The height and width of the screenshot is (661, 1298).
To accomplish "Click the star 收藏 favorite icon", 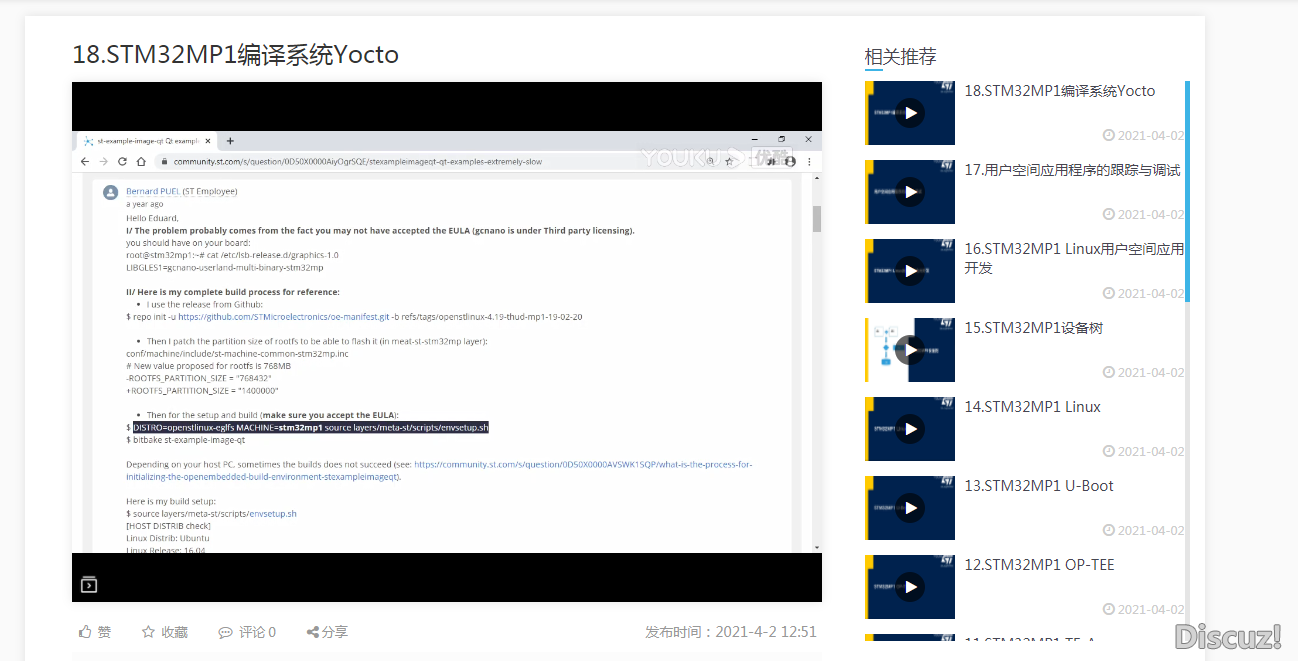I will (148, 632).
